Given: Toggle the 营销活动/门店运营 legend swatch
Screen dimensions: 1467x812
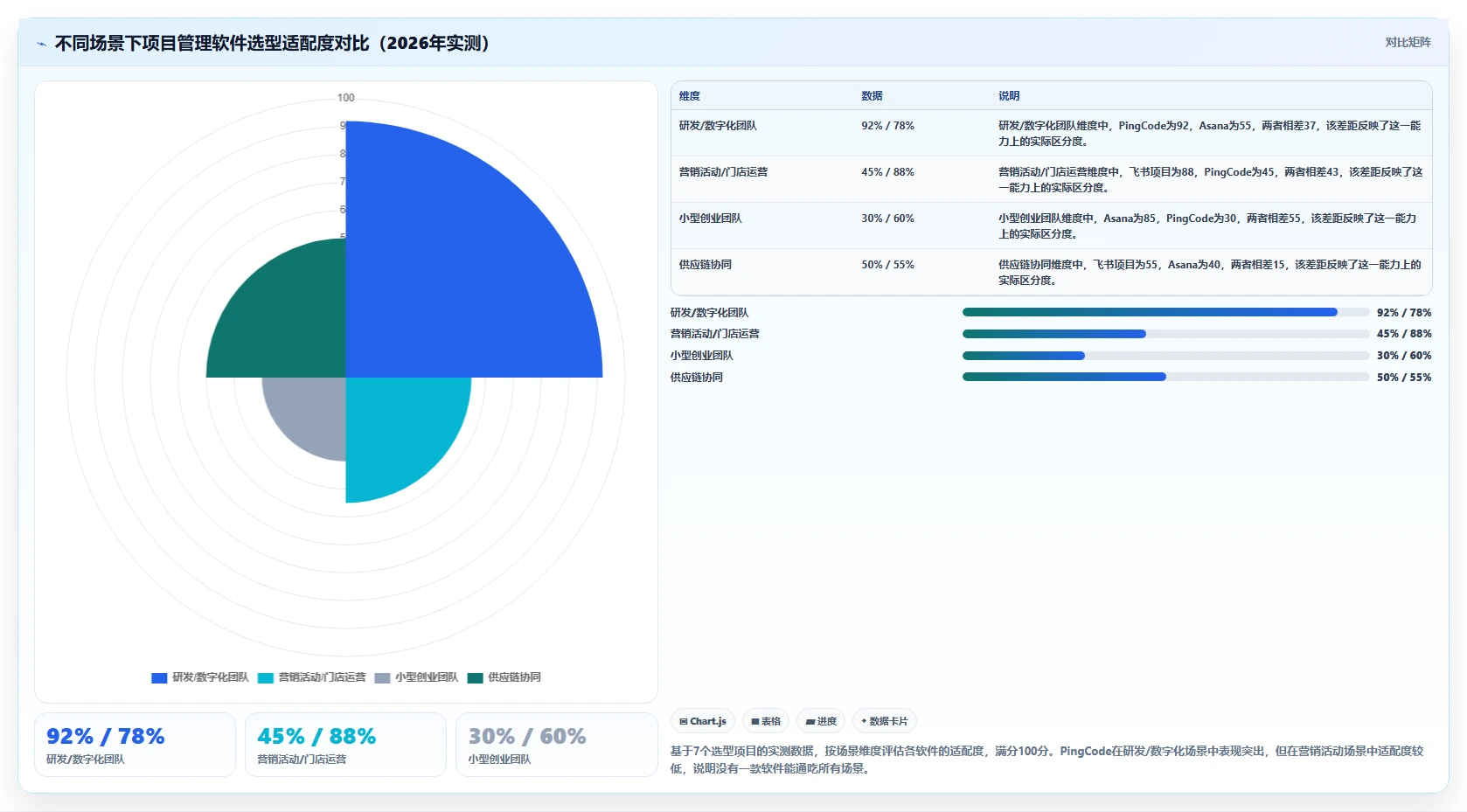Looking at the screenshot, I should tap(266, 677).
